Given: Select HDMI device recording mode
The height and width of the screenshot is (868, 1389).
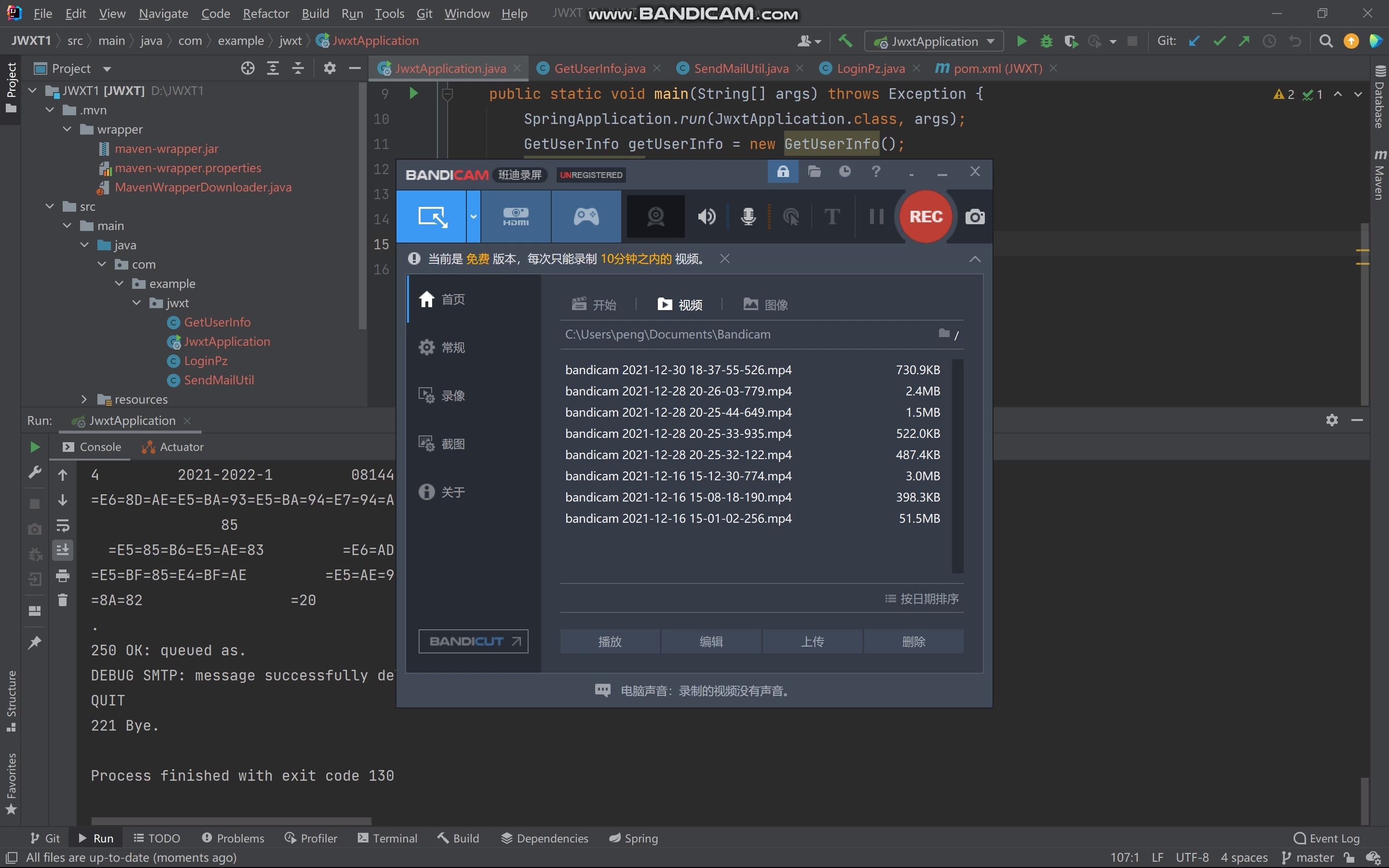Looking at the screenshot, I should tap(516, 217).
